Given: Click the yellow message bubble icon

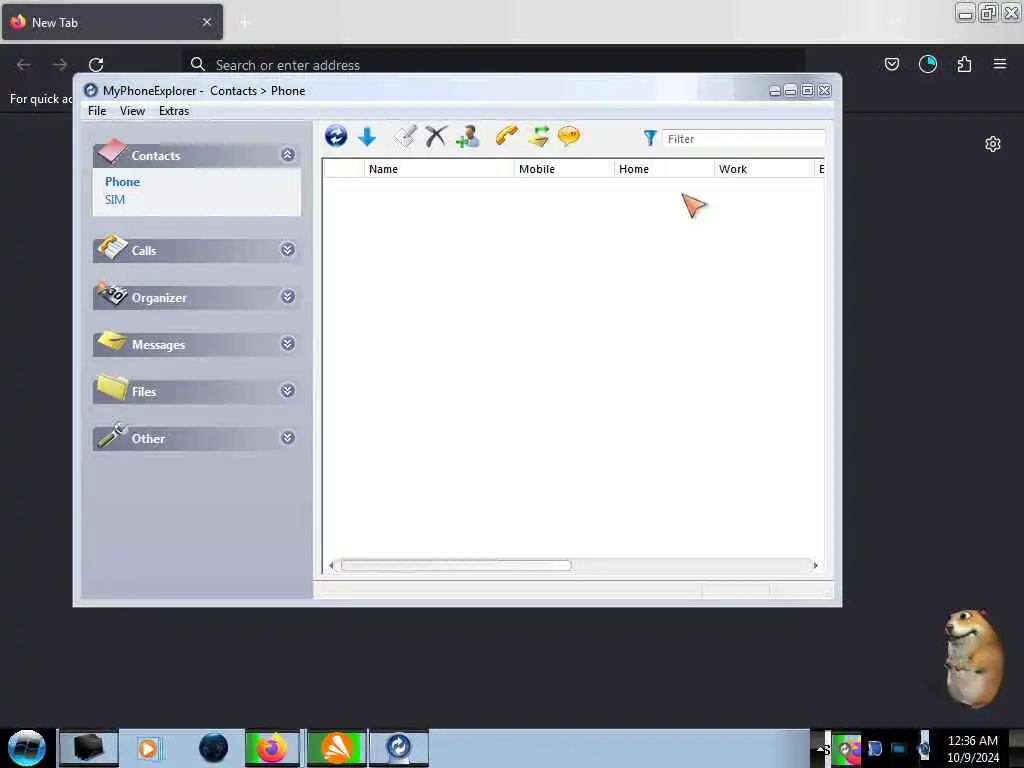Looking at the screenshot, I should (x=569, y=136).
